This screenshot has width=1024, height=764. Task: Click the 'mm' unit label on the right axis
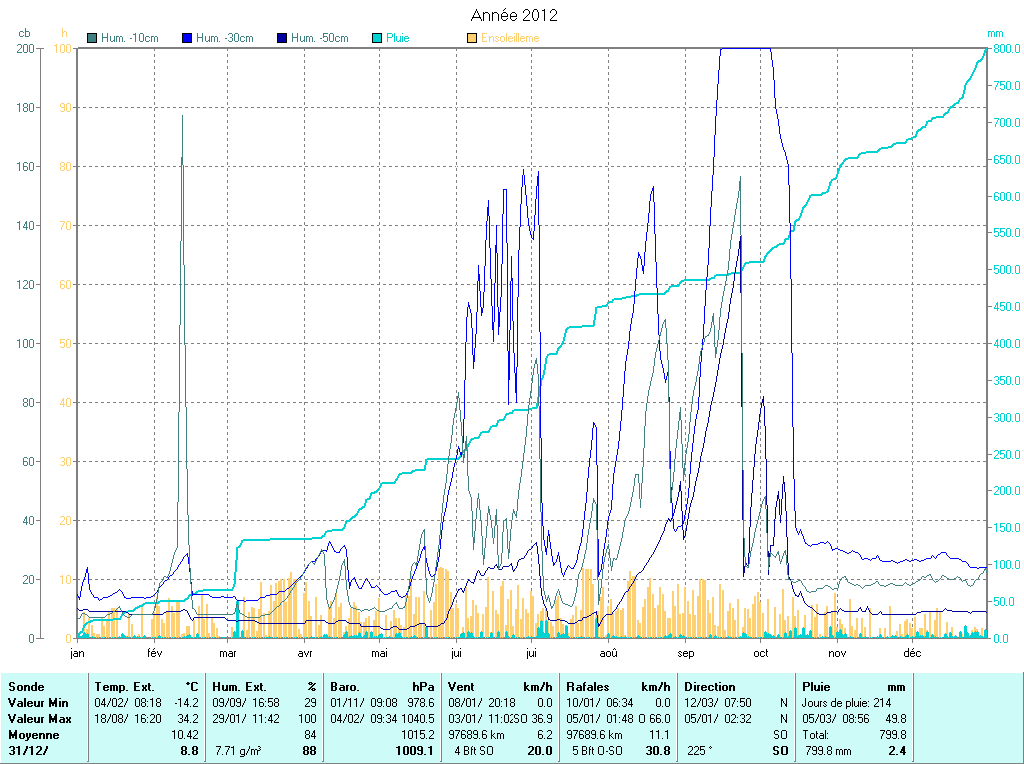coord(996,33)
